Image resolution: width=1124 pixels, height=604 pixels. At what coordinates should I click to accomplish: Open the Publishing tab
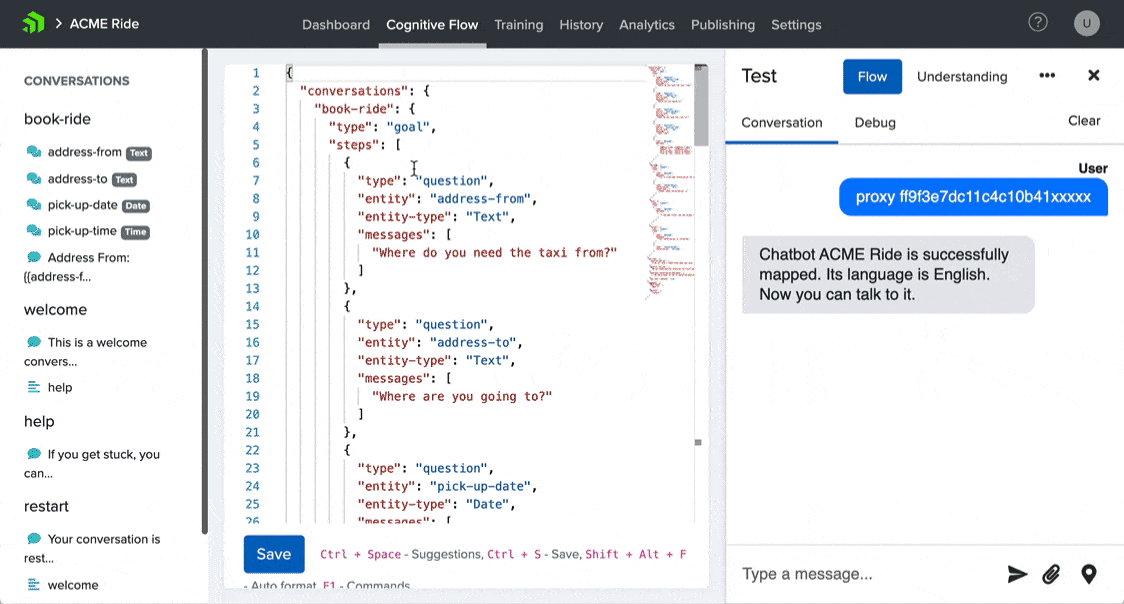(x=723, y=24)
